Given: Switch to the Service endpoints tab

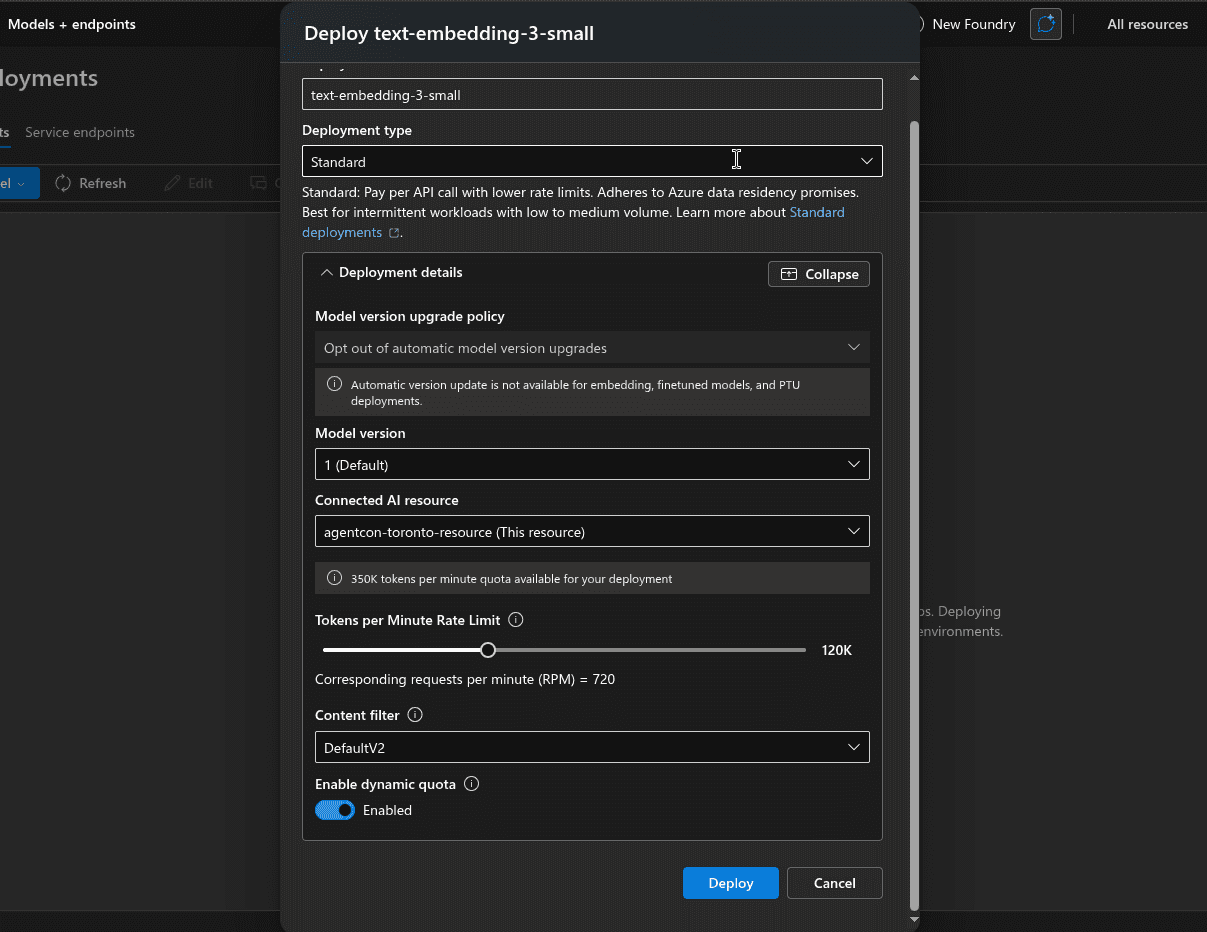Looking at the screenshot, I should click(x=80, y=132).
